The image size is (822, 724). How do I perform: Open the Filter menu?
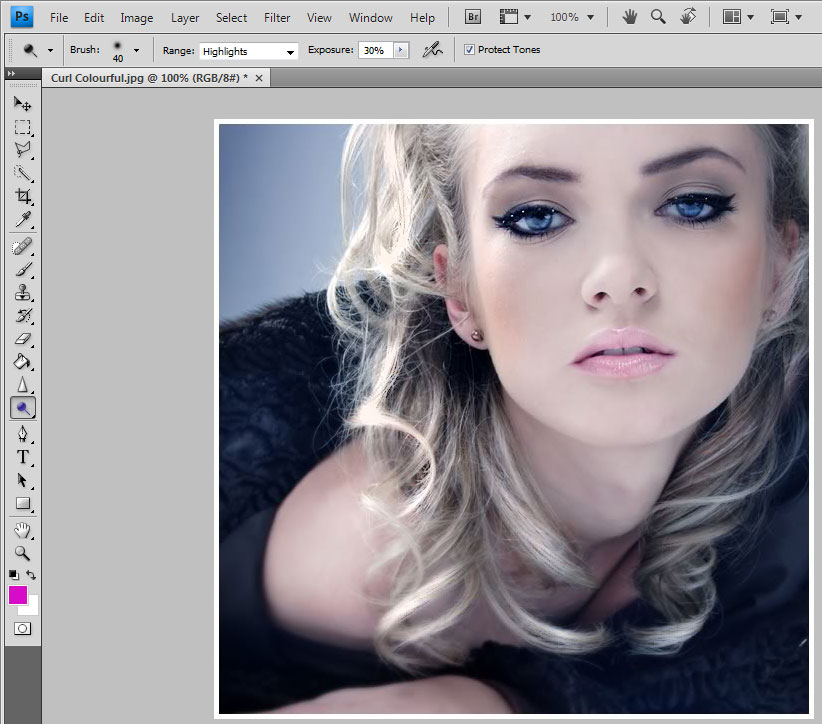click(x=277, y=18)
